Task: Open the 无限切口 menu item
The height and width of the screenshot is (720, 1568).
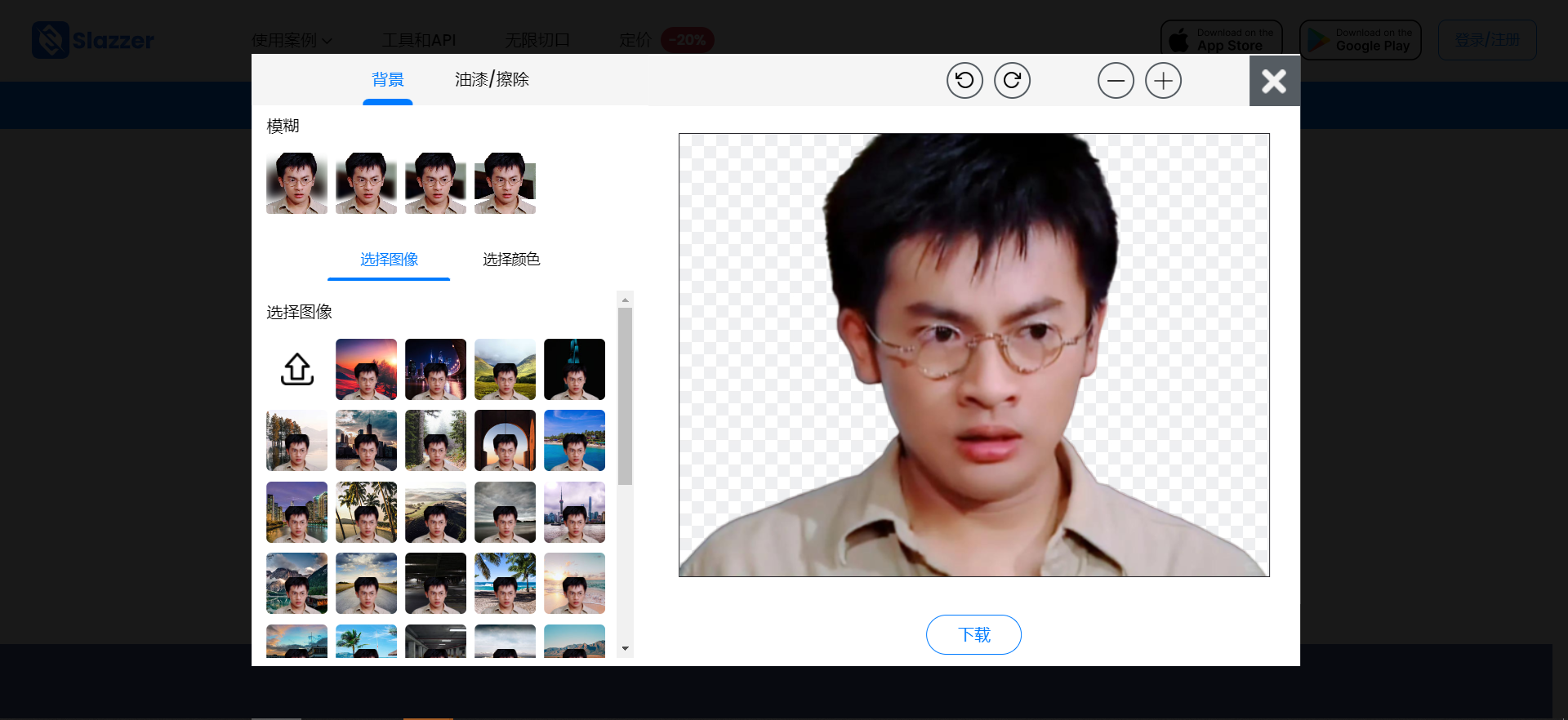Action: point(537,40)
